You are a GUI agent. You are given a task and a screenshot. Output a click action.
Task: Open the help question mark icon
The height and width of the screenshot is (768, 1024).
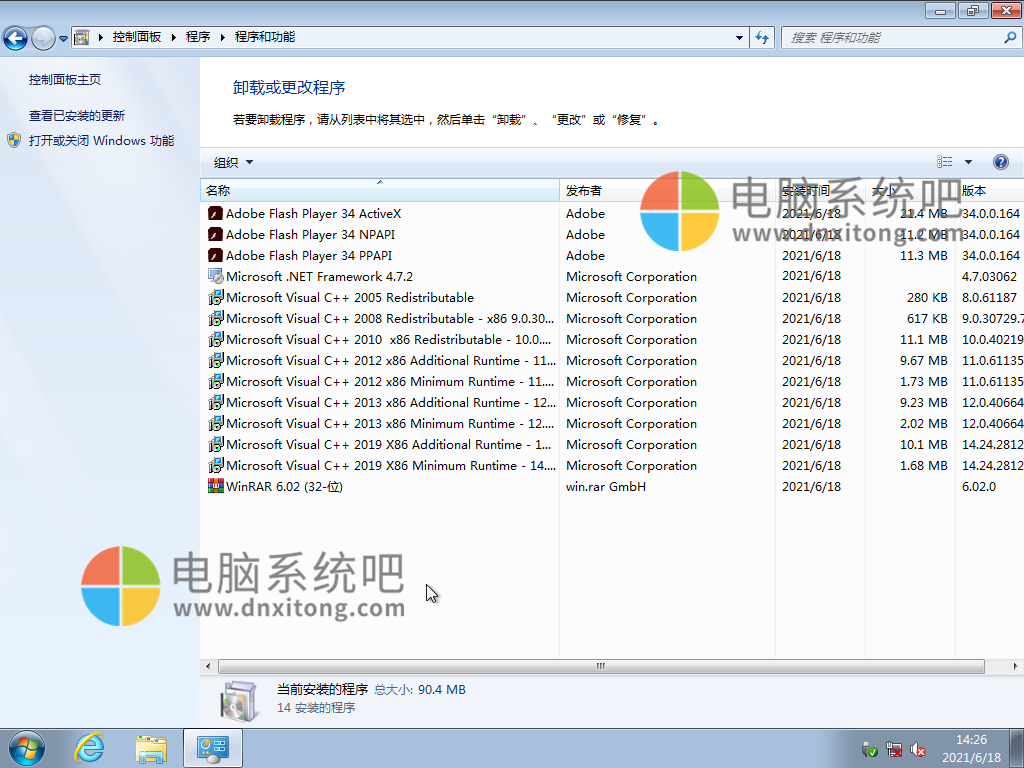(x=1000, y=162)
